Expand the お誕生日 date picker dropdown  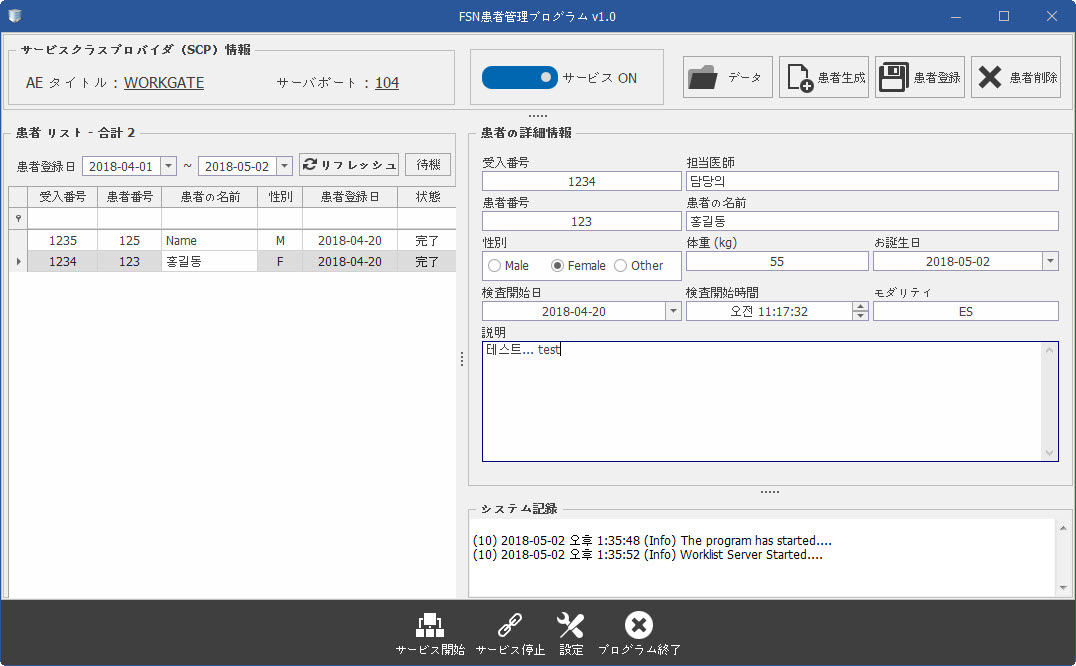(x=1050, y=261)
